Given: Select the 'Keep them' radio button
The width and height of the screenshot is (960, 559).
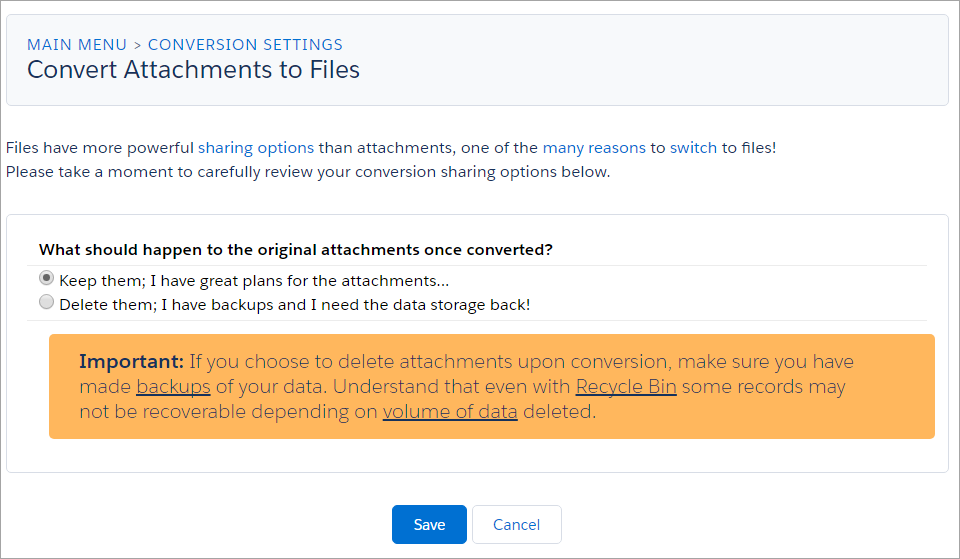Looking at the screenshot, I should (x=47, y=279).
